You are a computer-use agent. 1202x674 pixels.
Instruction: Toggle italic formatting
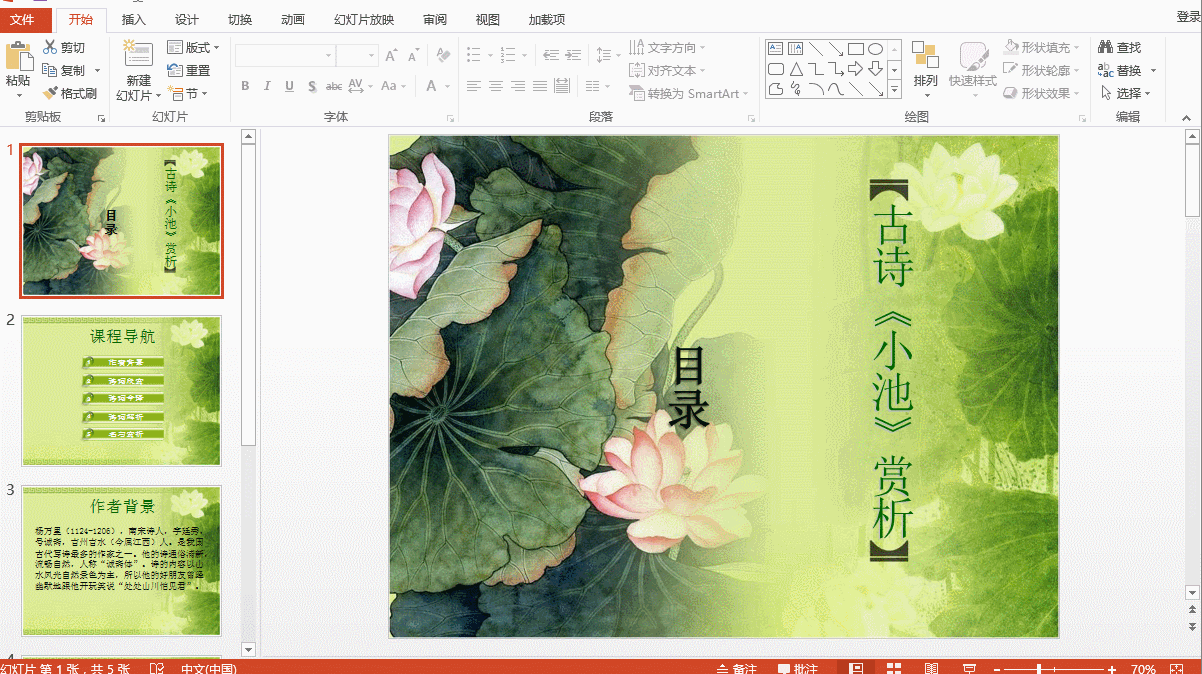pos(267,86)
